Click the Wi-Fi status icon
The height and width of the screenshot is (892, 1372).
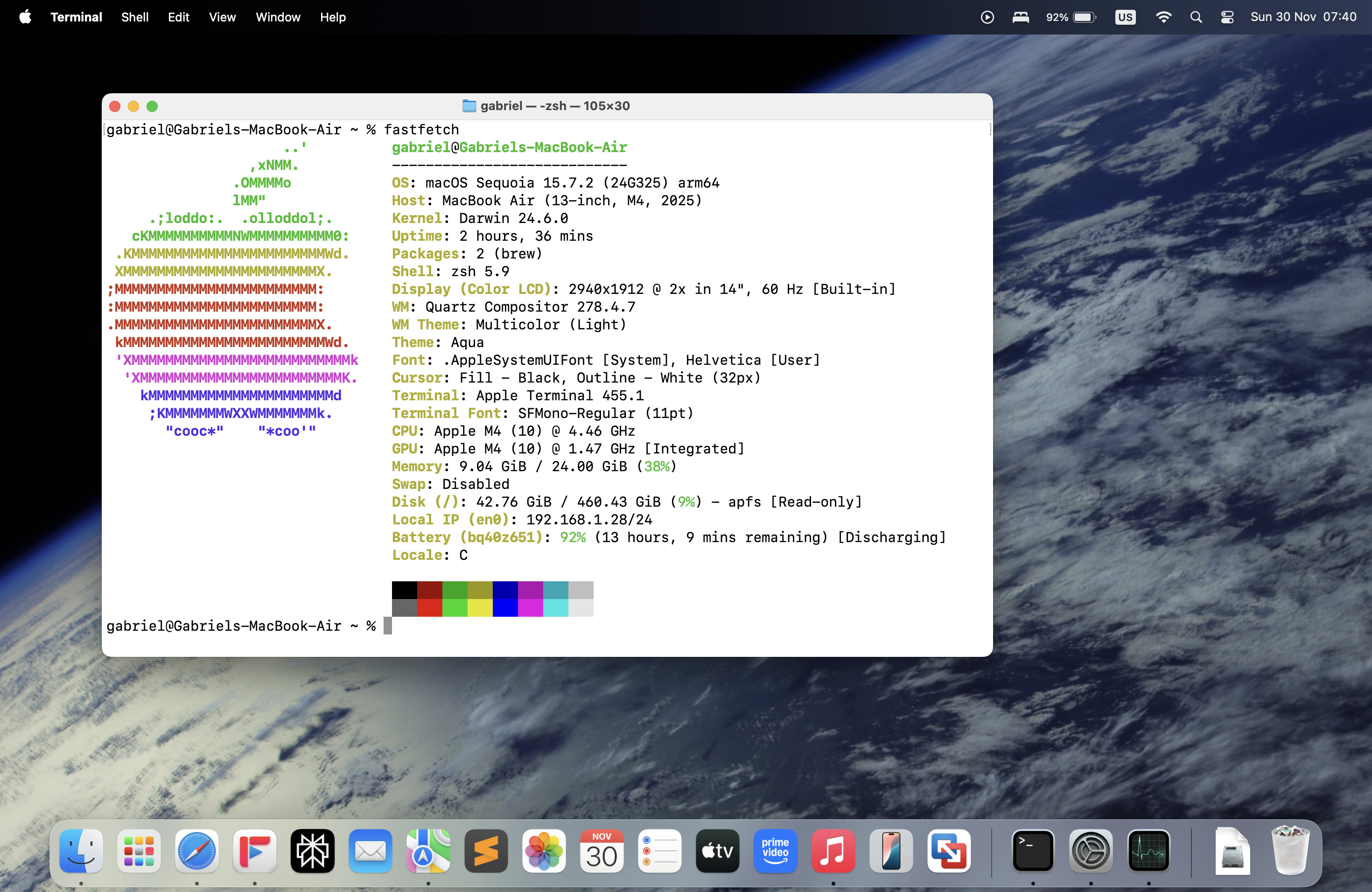point(1163,17)
